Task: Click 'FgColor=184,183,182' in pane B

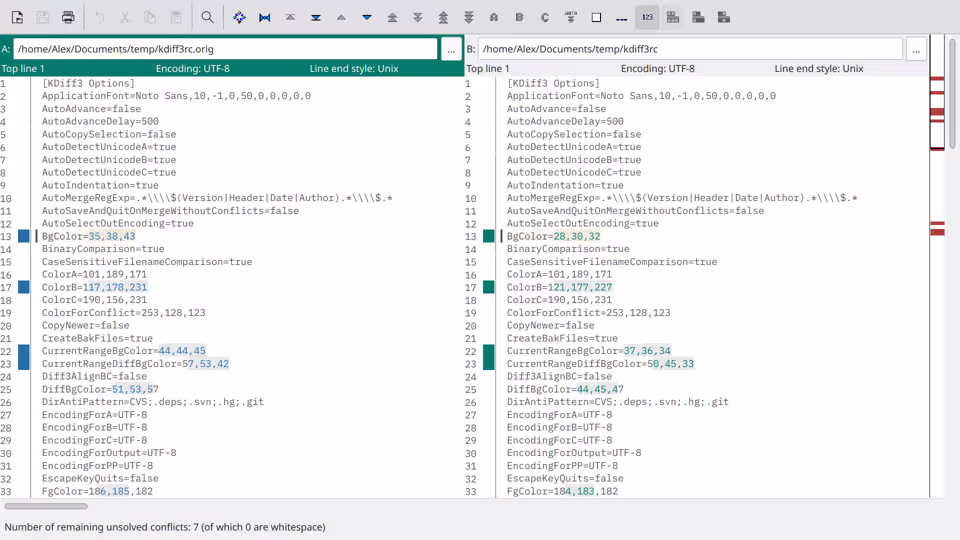Action: (562, 491)
